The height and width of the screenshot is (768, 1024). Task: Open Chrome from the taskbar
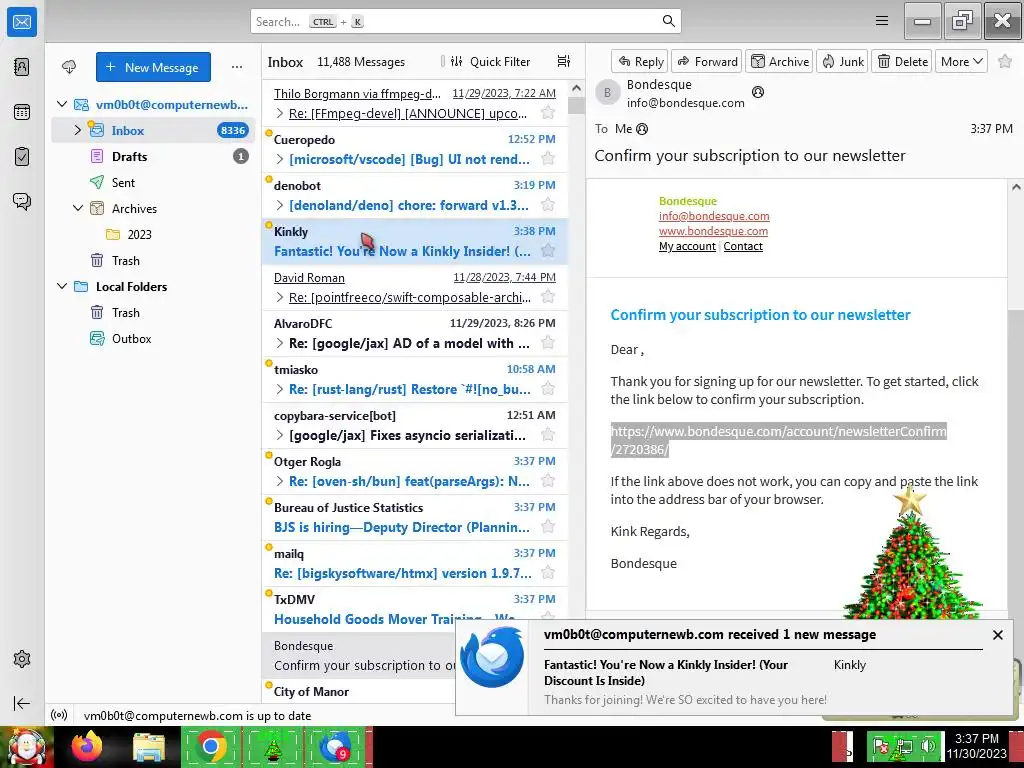210,746
